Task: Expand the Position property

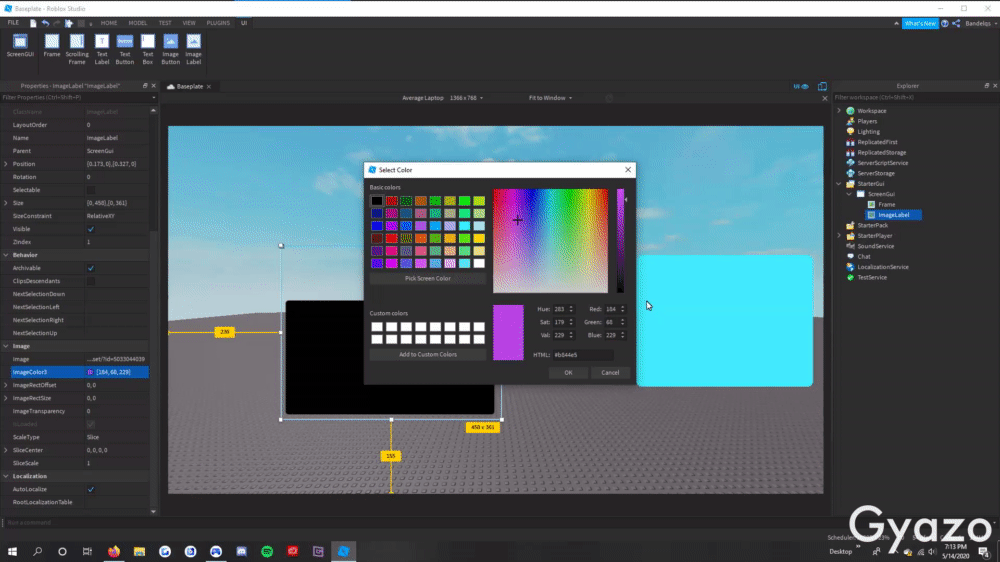Action: (6, 164)
